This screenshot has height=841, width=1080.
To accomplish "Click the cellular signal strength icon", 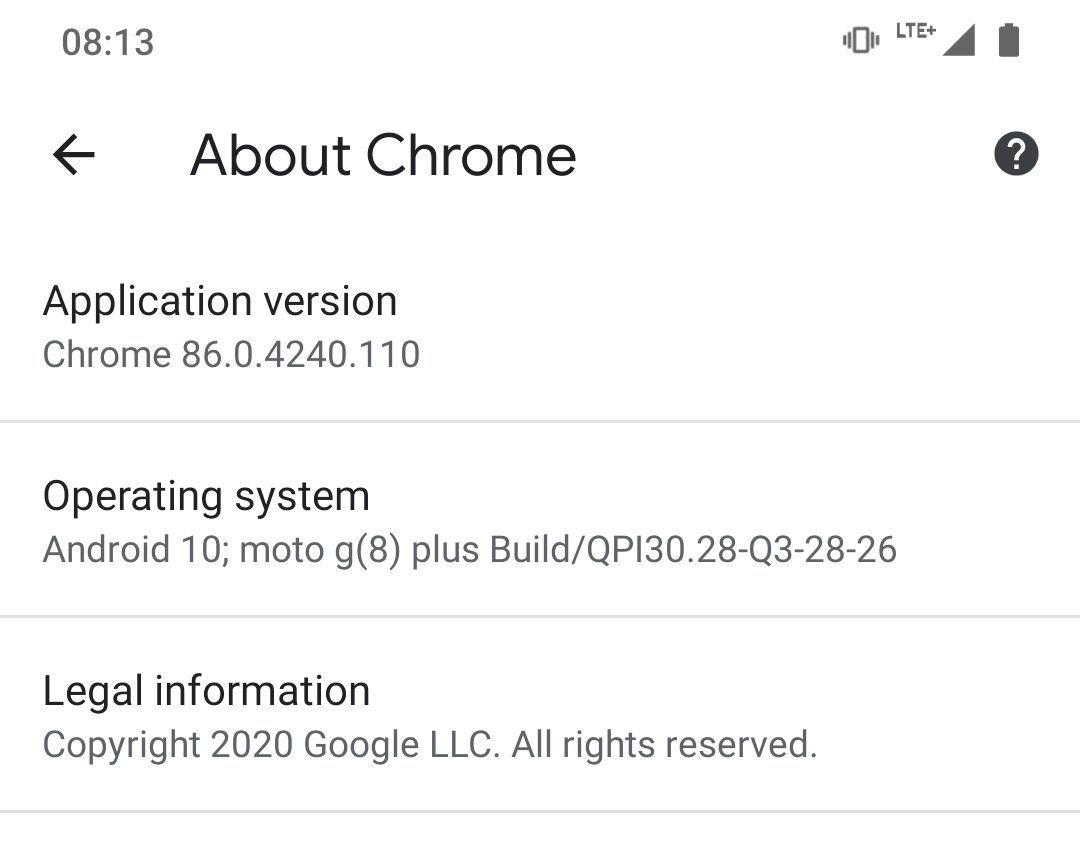I will click(x=958, y=41).
